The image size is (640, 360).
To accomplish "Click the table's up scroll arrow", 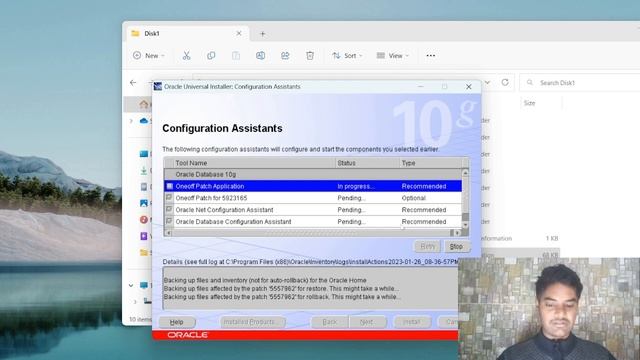I will [x=465, y=173].
